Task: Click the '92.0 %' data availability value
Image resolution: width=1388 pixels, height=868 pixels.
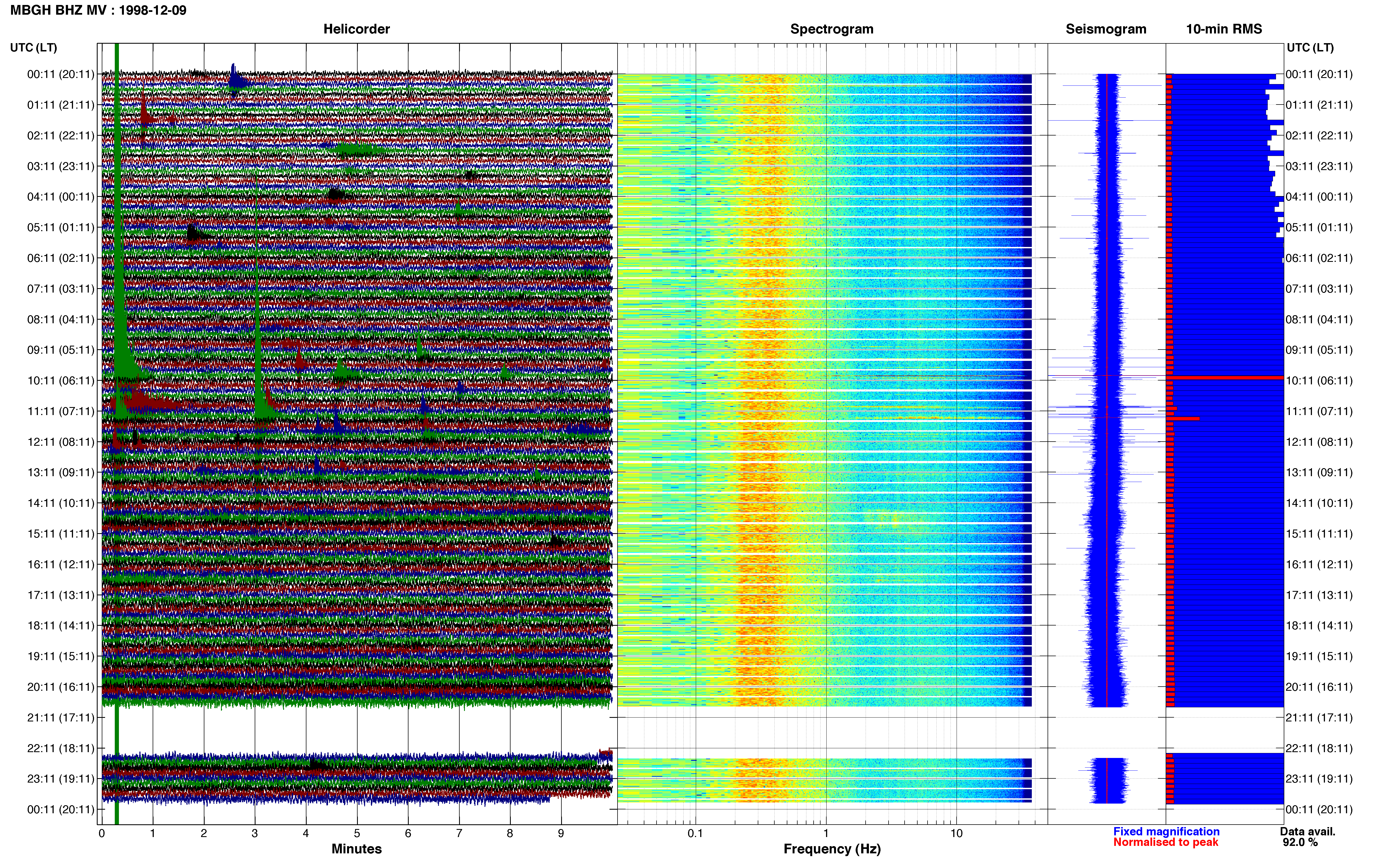Action: (1300, 842)
